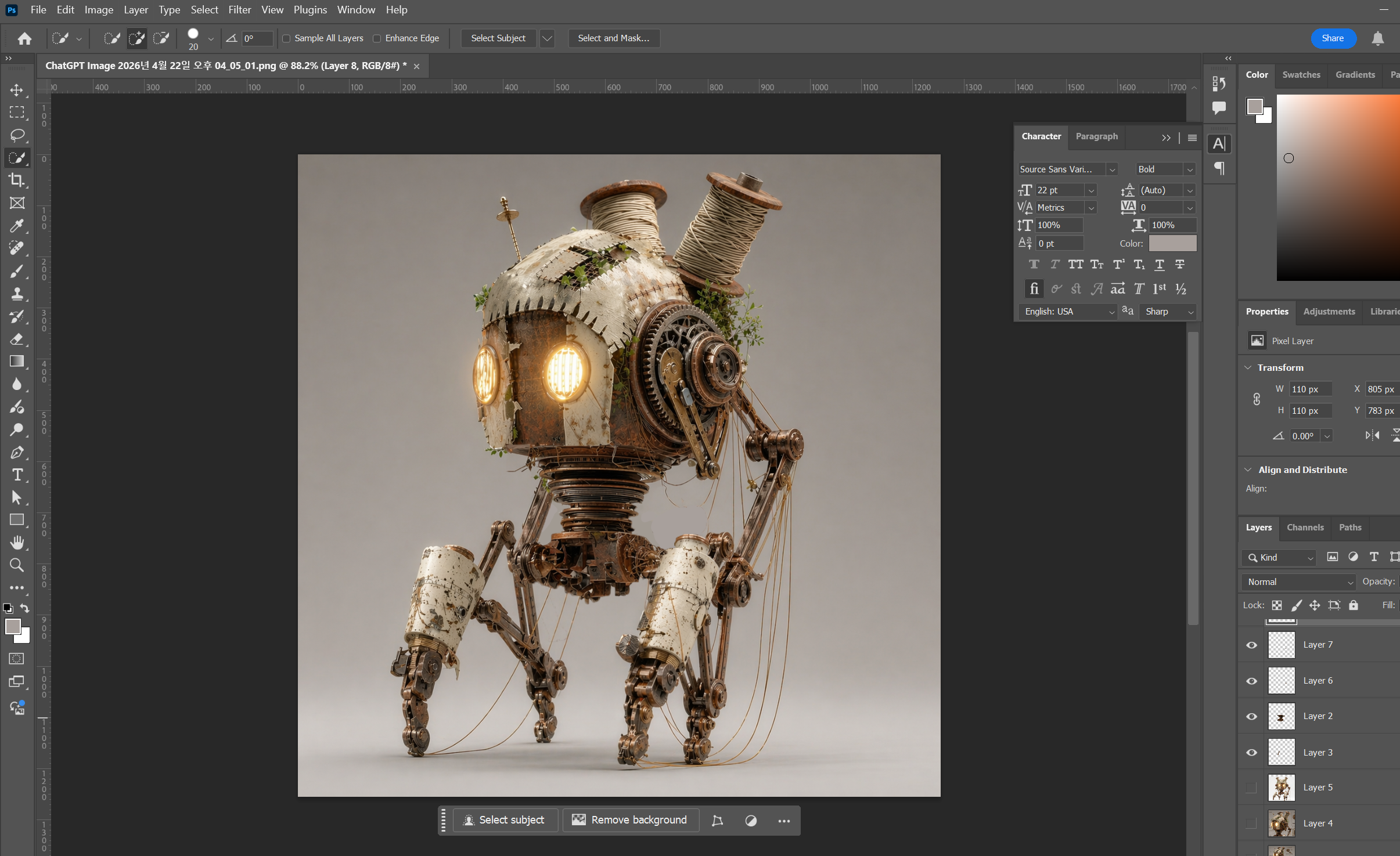Enable Enhance Edge checkbox

[377, 38]
